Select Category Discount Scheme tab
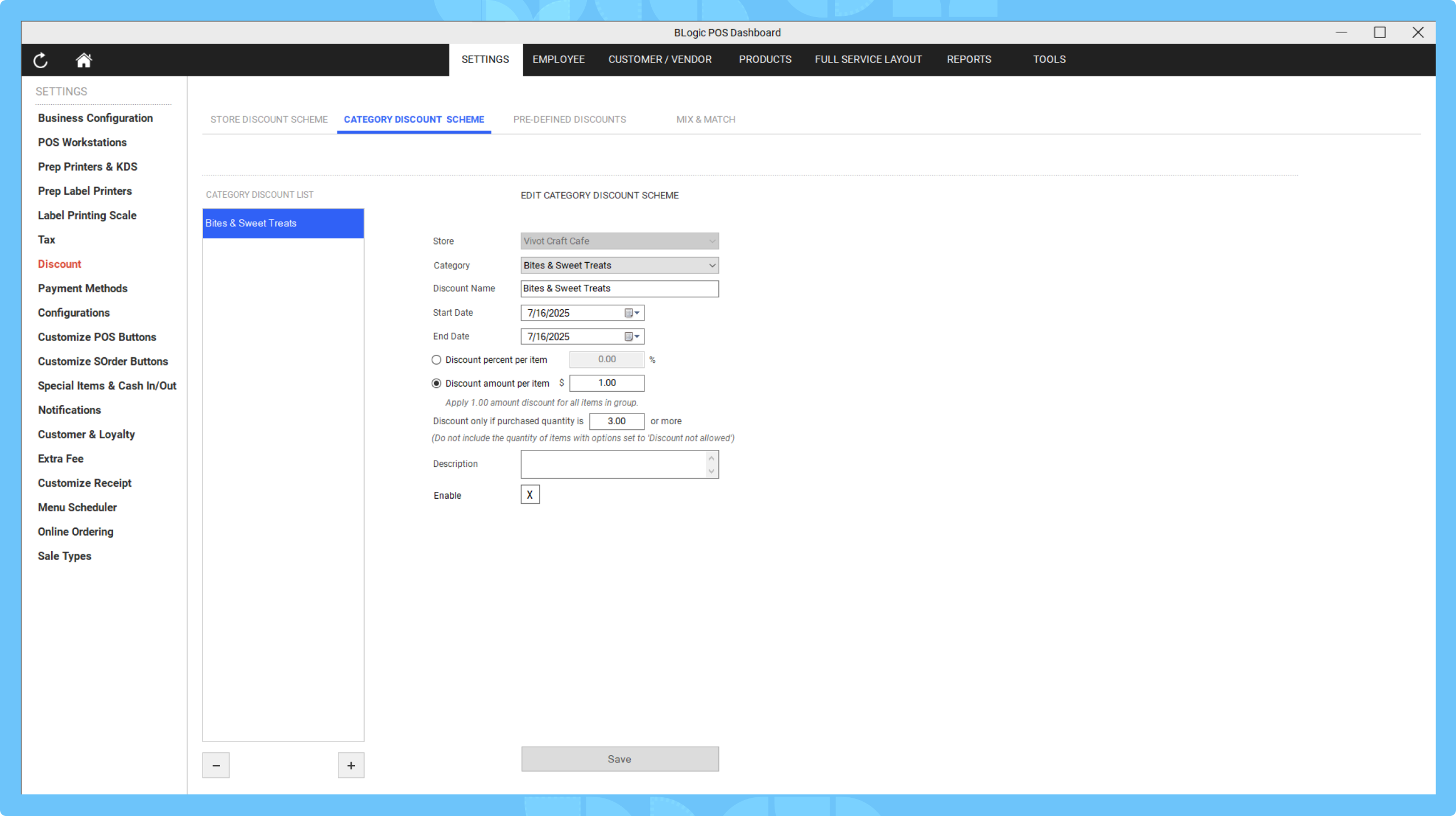Viewport: 1456px width, 816px height. (414, 119)
